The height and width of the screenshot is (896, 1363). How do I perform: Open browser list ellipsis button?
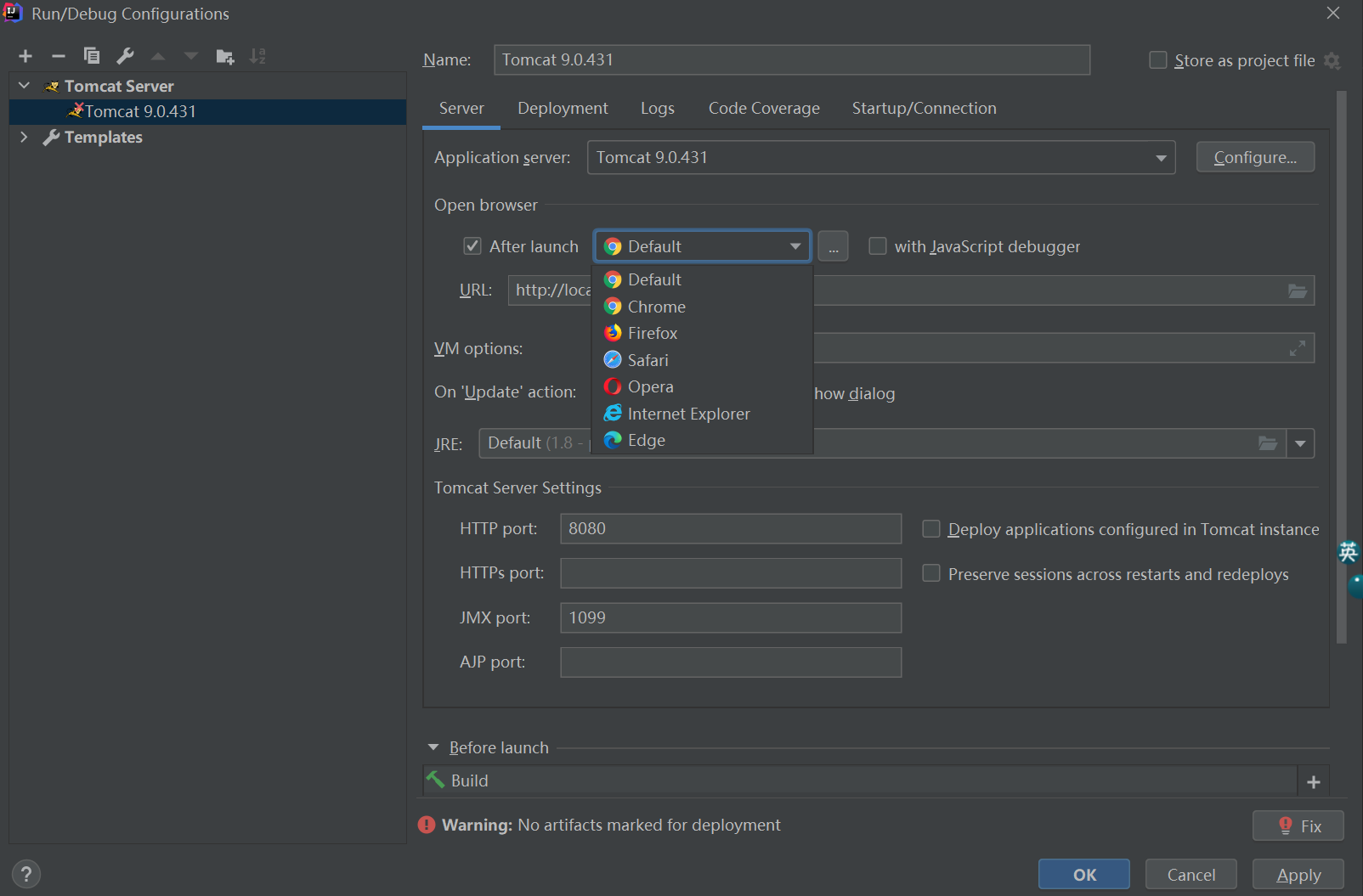(834, 246)
